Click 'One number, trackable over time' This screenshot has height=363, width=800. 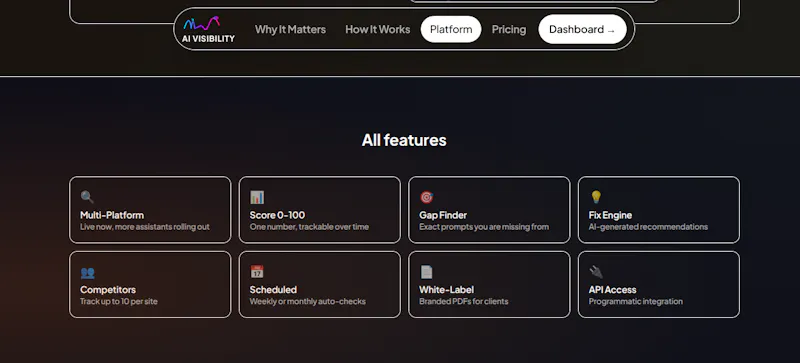[x=309, y=227]
